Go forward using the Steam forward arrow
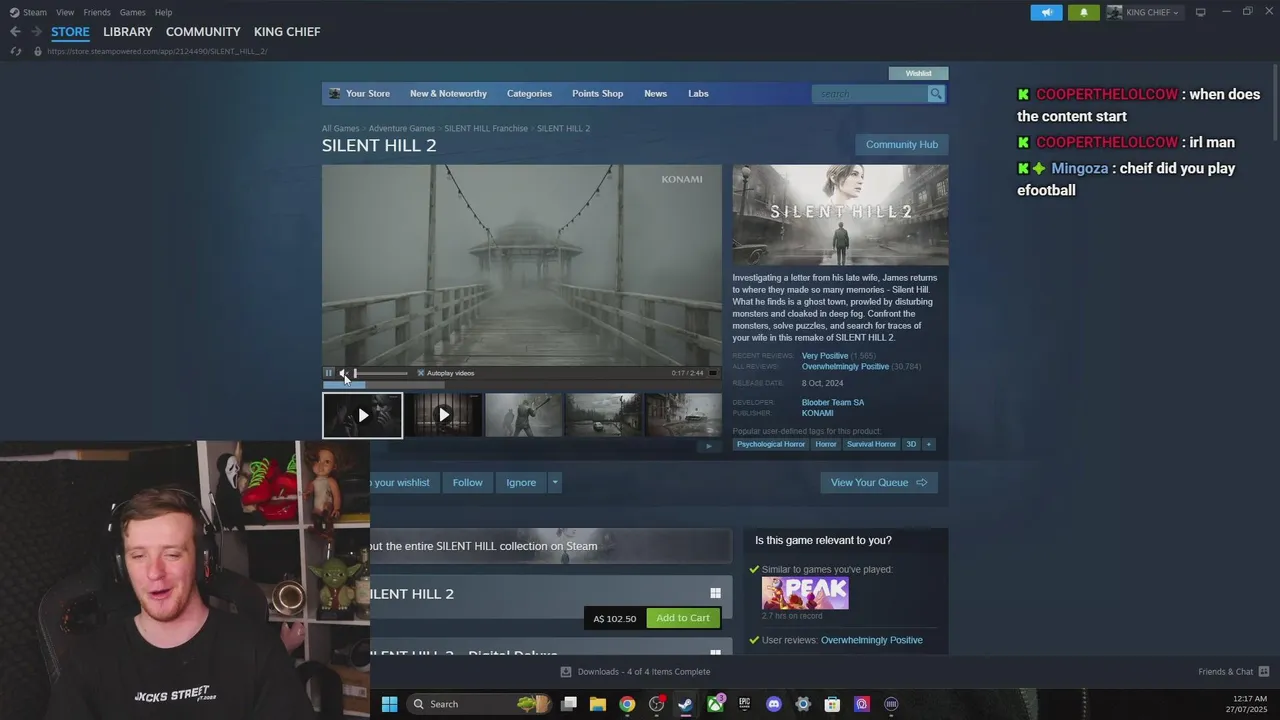 click(36, 32)
